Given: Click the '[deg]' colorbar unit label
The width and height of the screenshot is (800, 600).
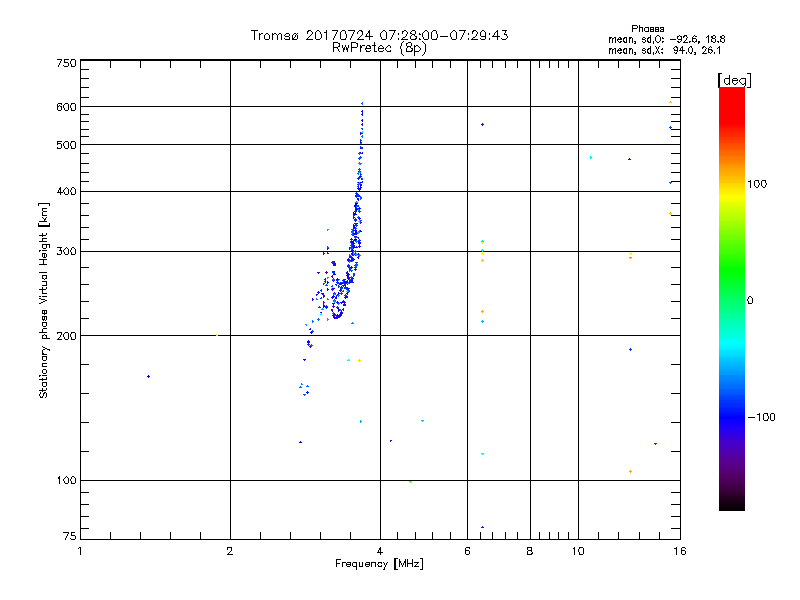Looking at the screenshot, I should pos(734,80).
